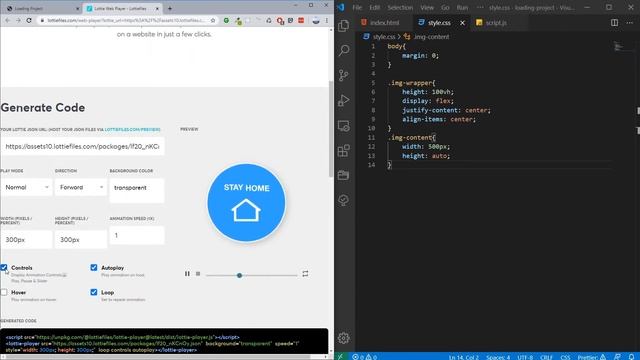Open the Extensions panel in VS Code

344,151
